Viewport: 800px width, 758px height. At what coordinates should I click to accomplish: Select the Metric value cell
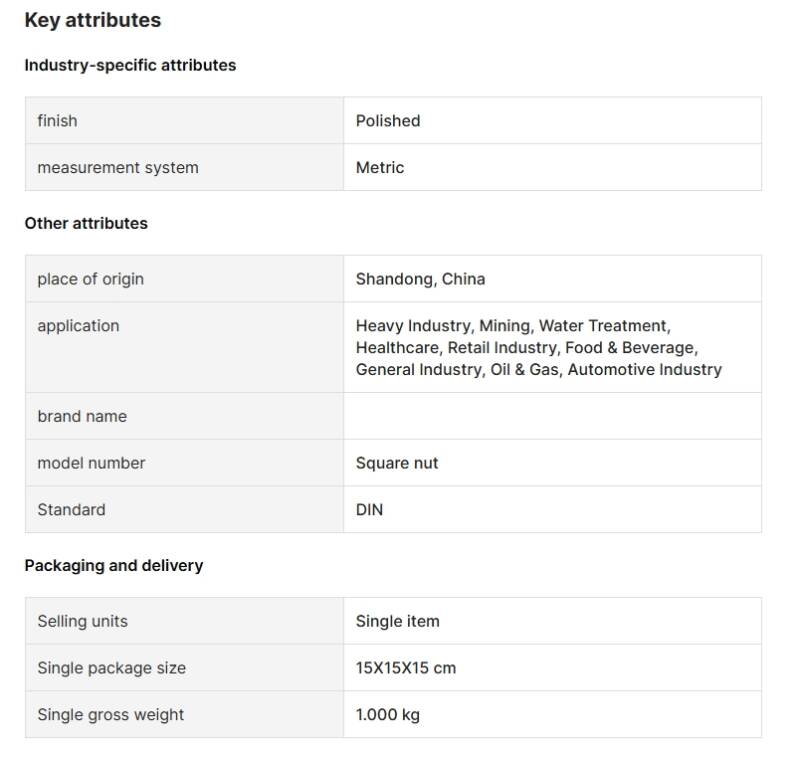(x=380, y=168)
